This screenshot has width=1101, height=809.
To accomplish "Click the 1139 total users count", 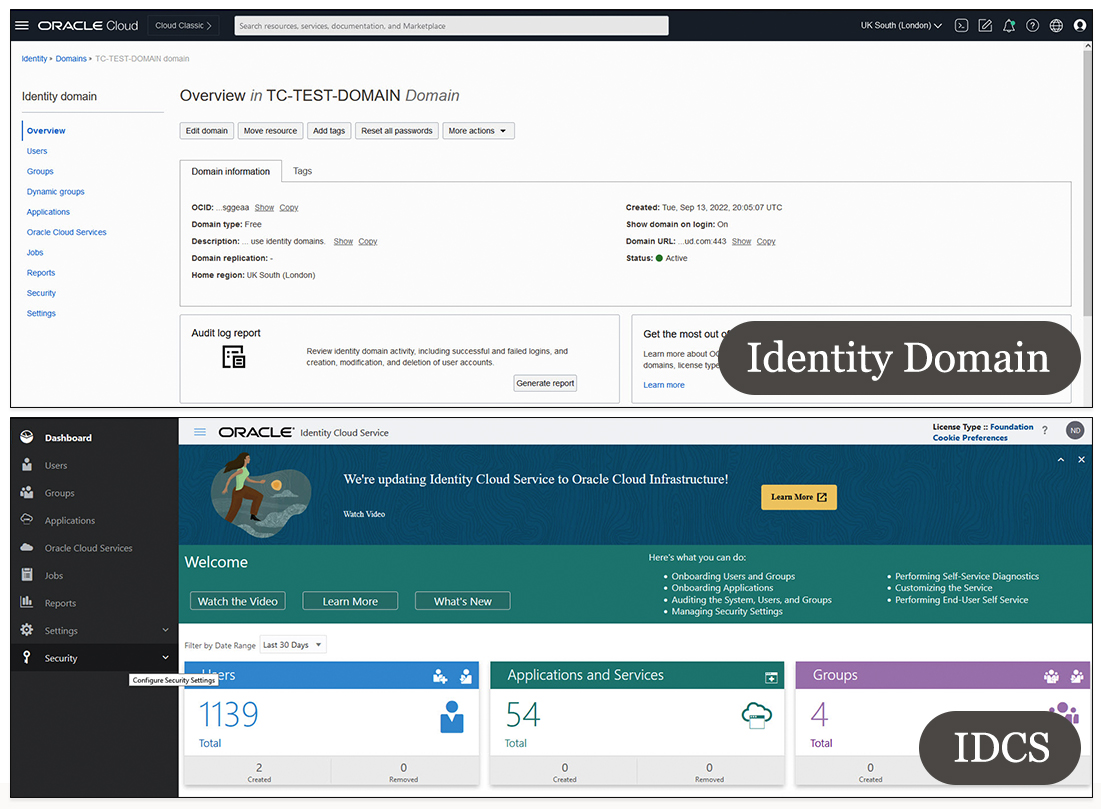I will tap(228, 715).
